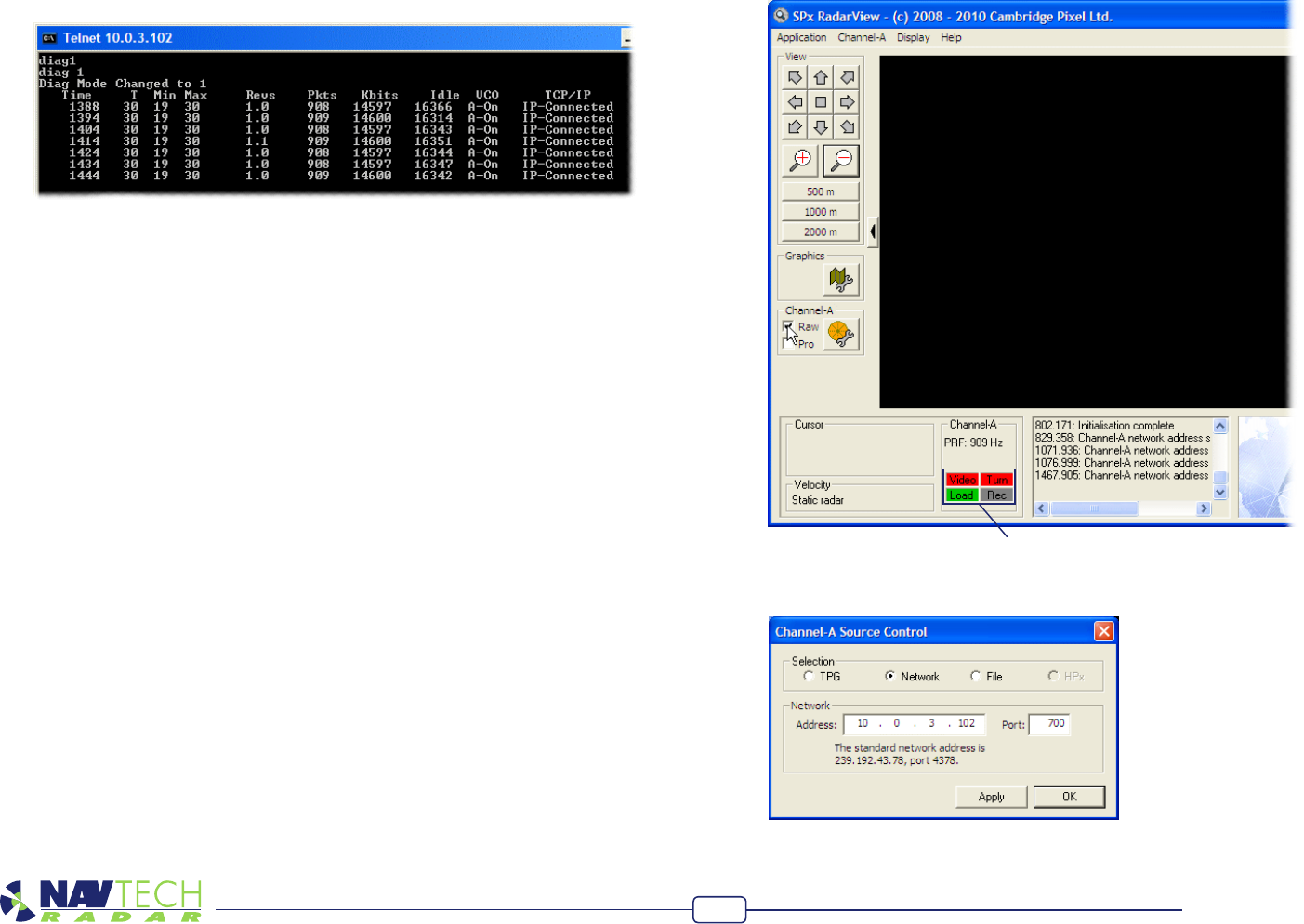1304x924 pixels.
Task: Toggle Channel-A Raw checkbox
Action: tap(788, 327)
